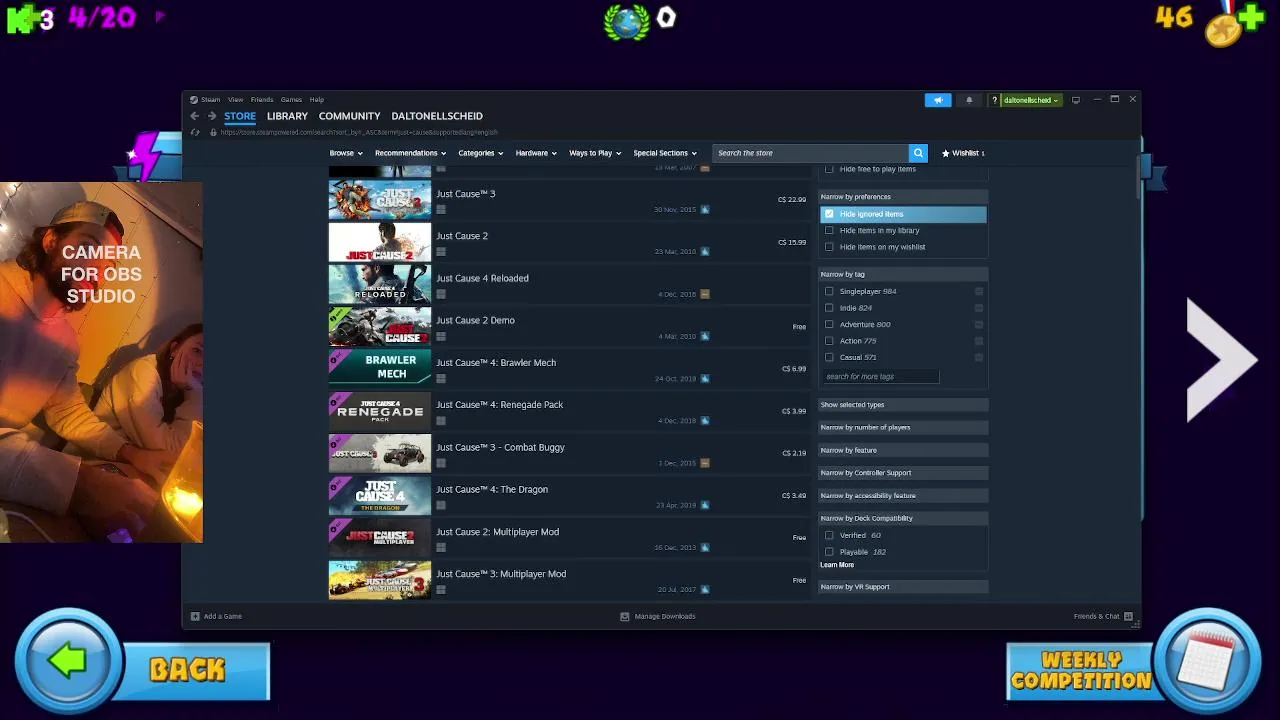Viewport: 1280px width, 720px height.
Task: Tick Hide free to play items checkbox
Action: click(829, 169)
